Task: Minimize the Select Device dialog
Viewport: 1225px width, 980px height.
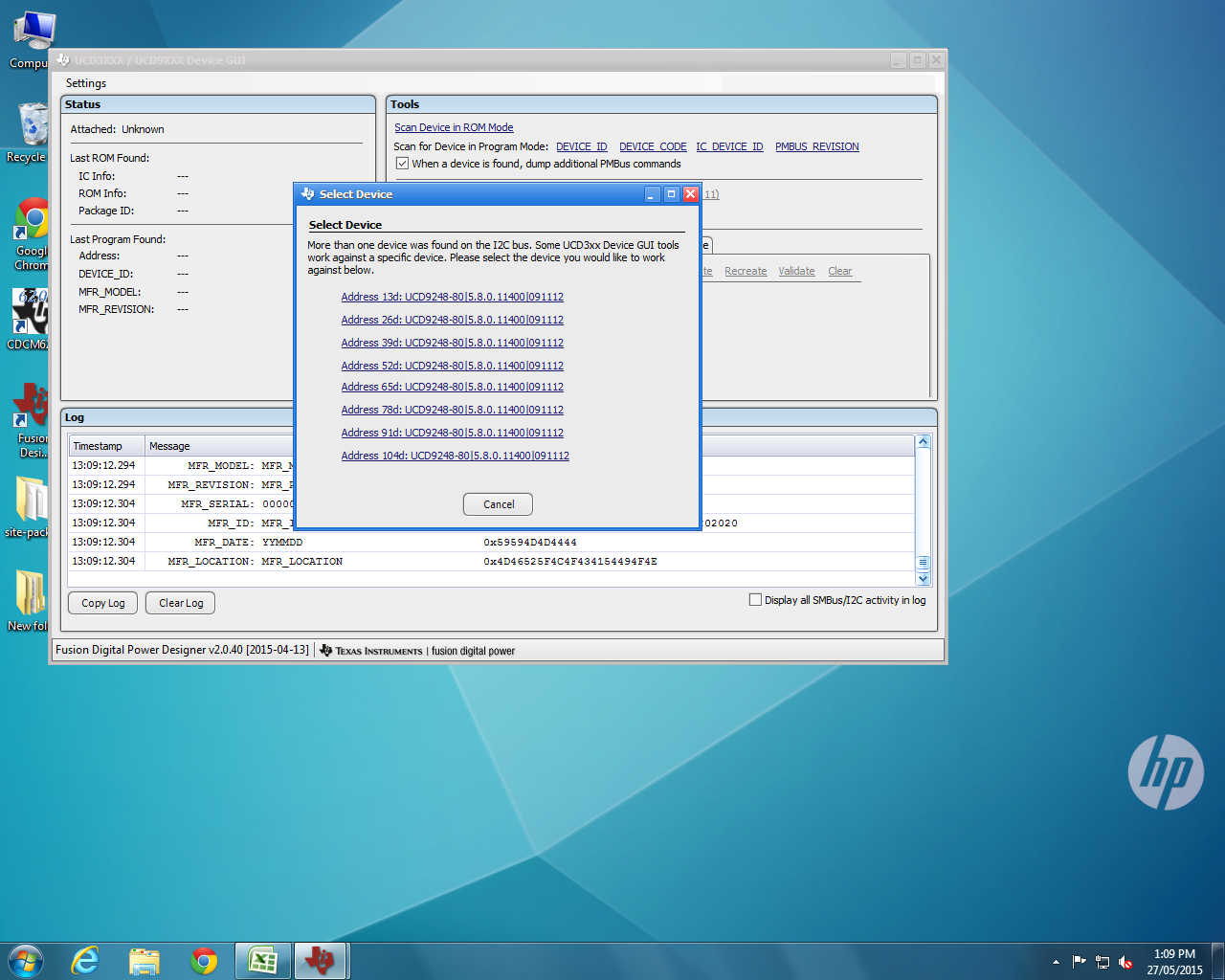Action: (x=652, y=194)
